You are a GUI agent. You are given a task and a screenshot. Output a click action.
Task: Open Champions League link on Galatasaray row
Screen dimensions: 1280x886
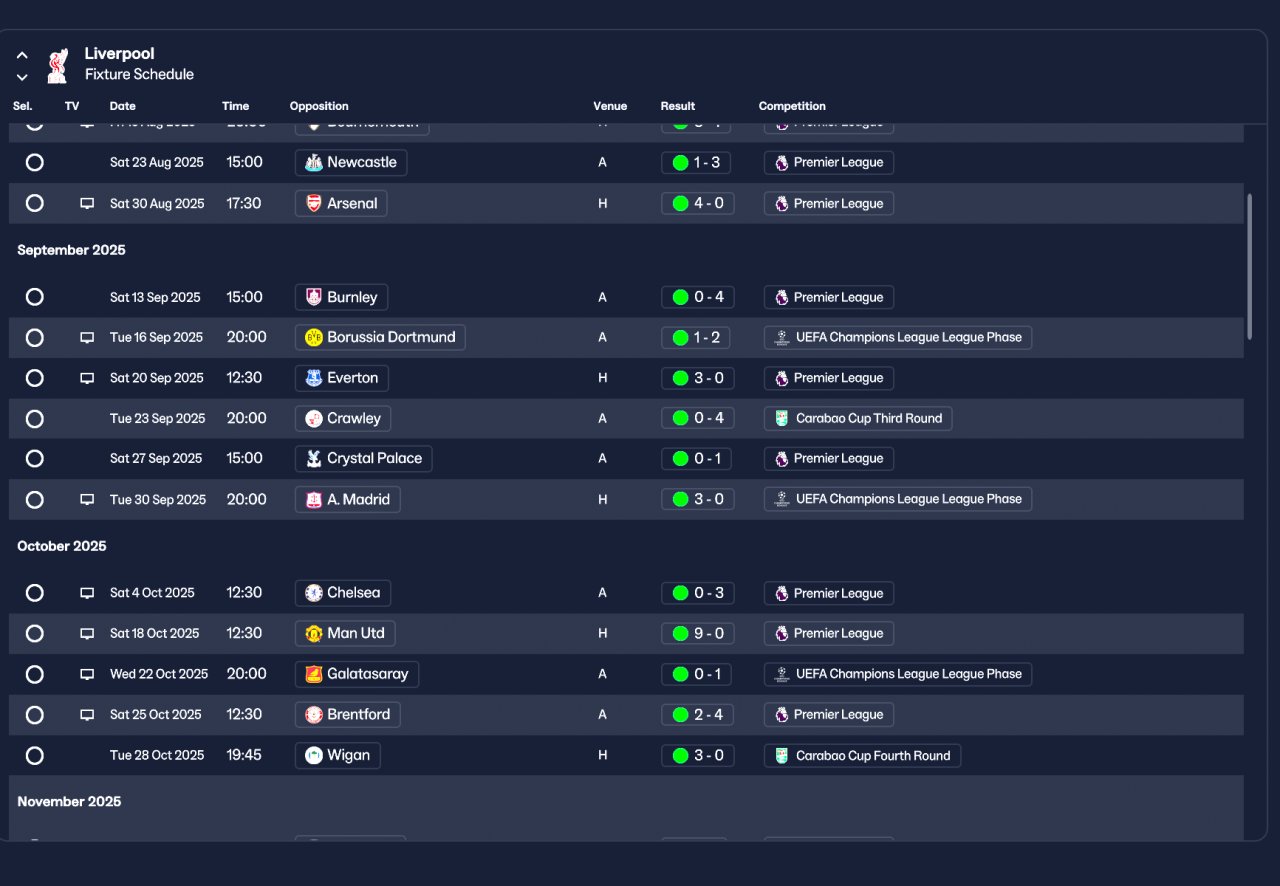coord(898,674)
